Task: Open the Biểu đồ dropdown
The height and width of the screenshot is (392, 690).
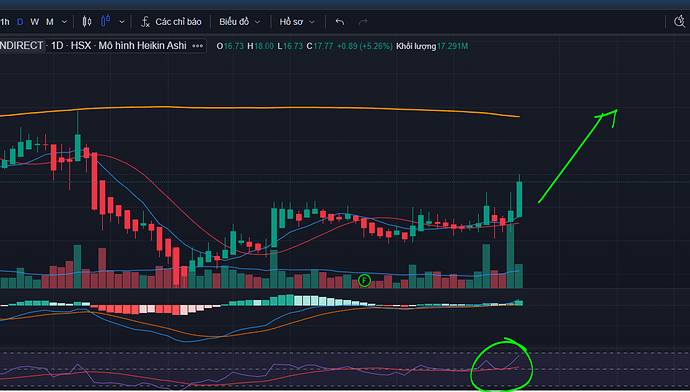Action: coord(240,22)
